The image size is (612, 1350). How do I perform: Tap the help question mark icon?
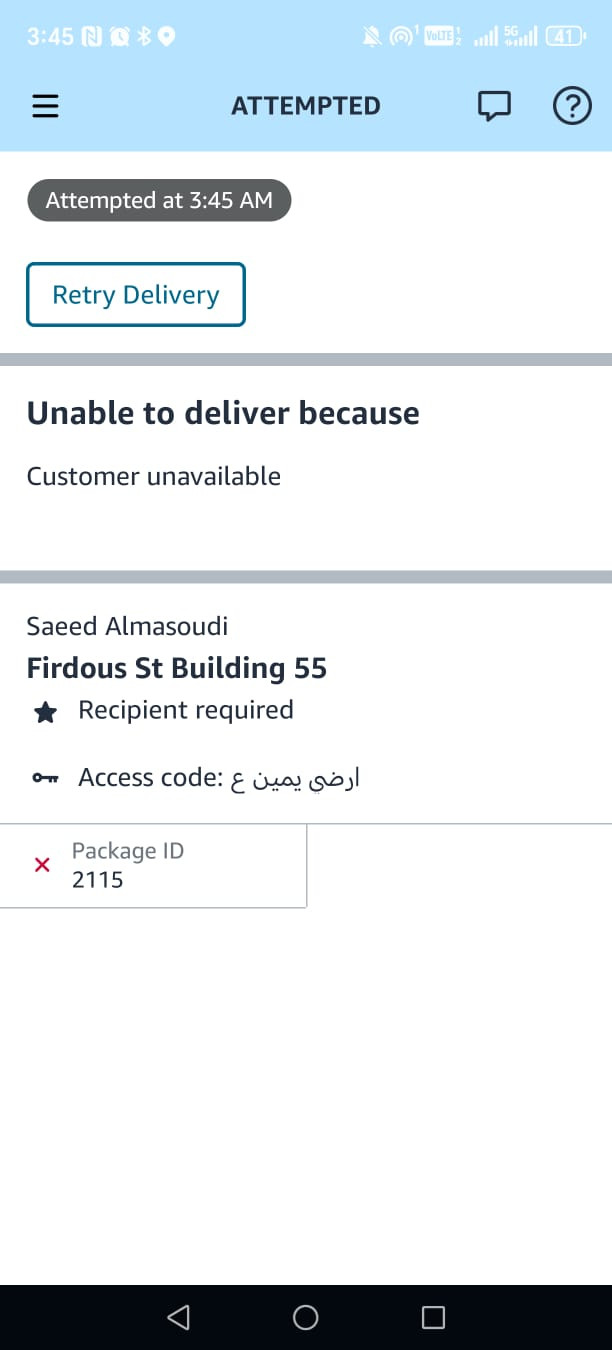tap(572, 106)
